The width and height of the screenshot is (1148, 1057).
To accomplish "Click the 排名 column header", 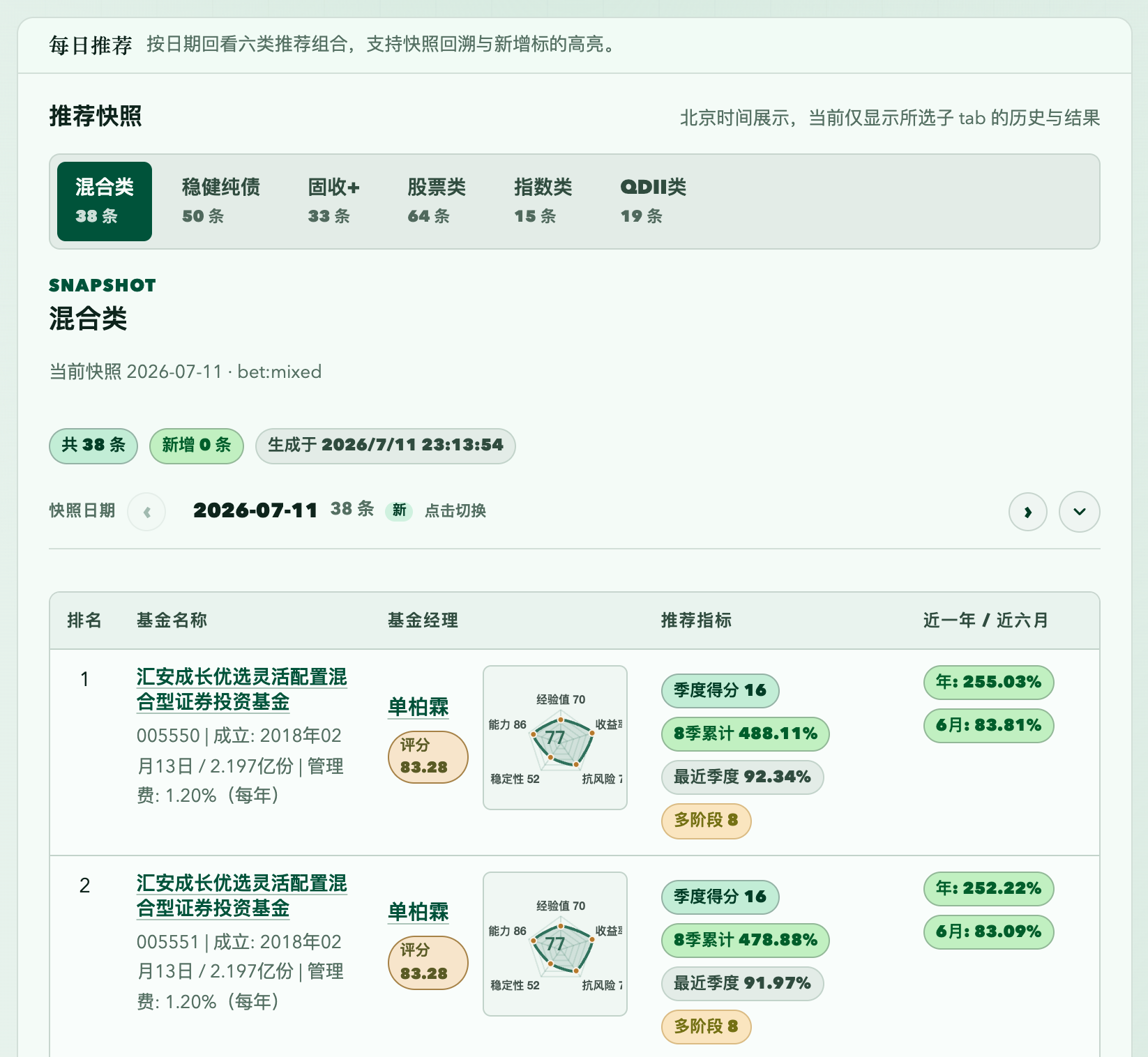I will point(84,621).
